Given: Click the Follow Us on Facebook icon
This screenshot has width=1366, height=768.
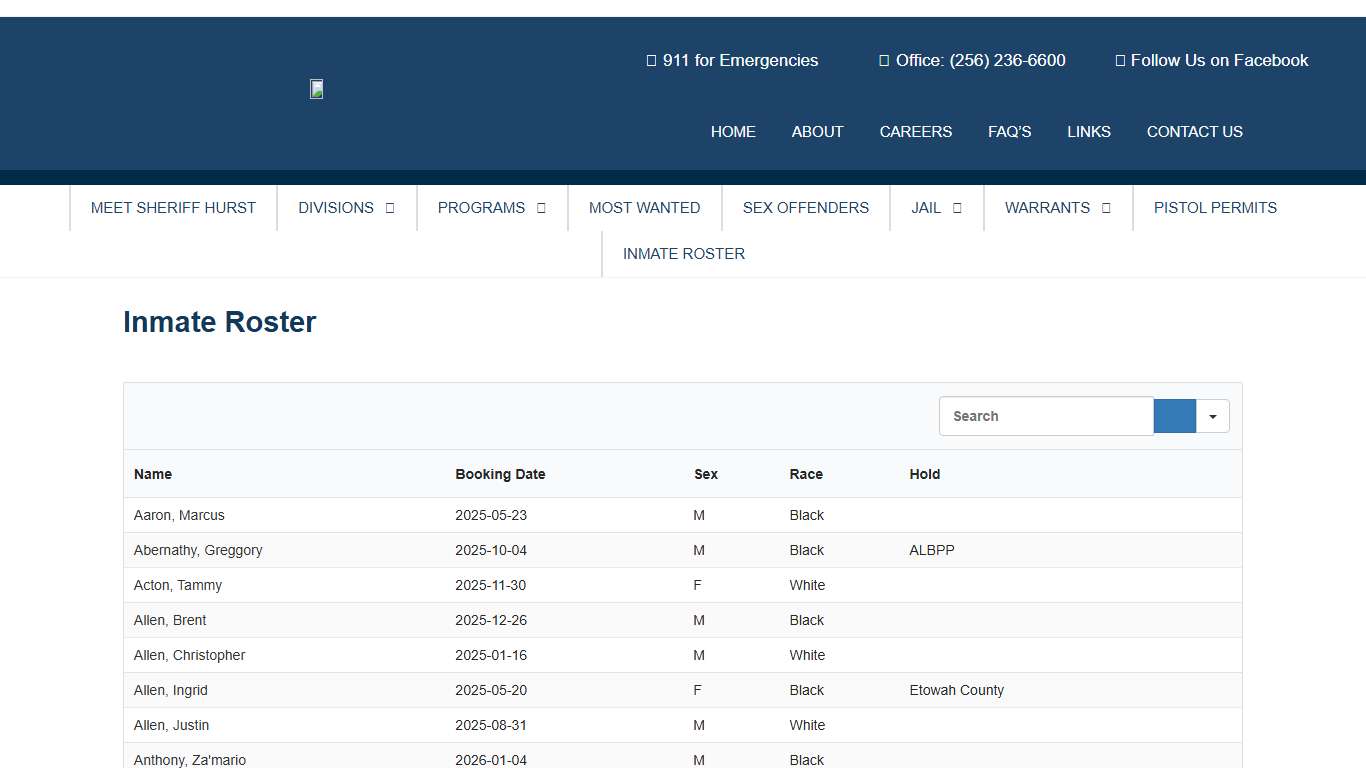Looking at the screenshot, I should (x=1119, y=60).
